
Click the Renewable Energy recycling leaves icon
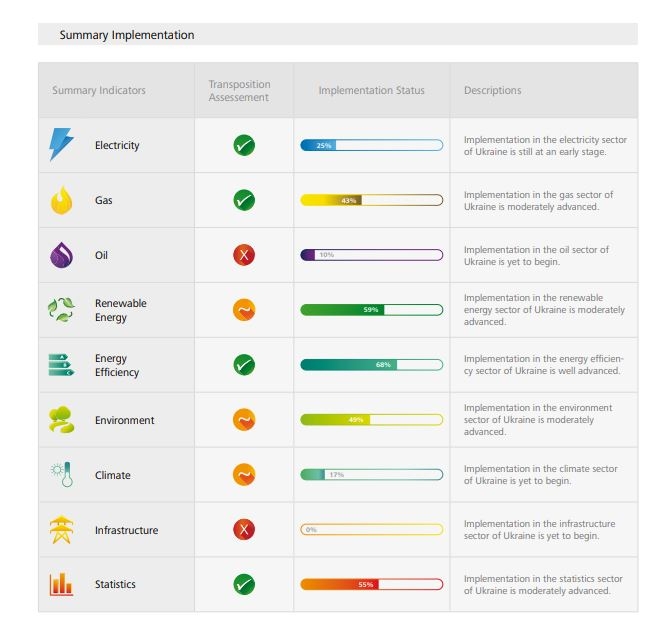(x=61, y=310)
